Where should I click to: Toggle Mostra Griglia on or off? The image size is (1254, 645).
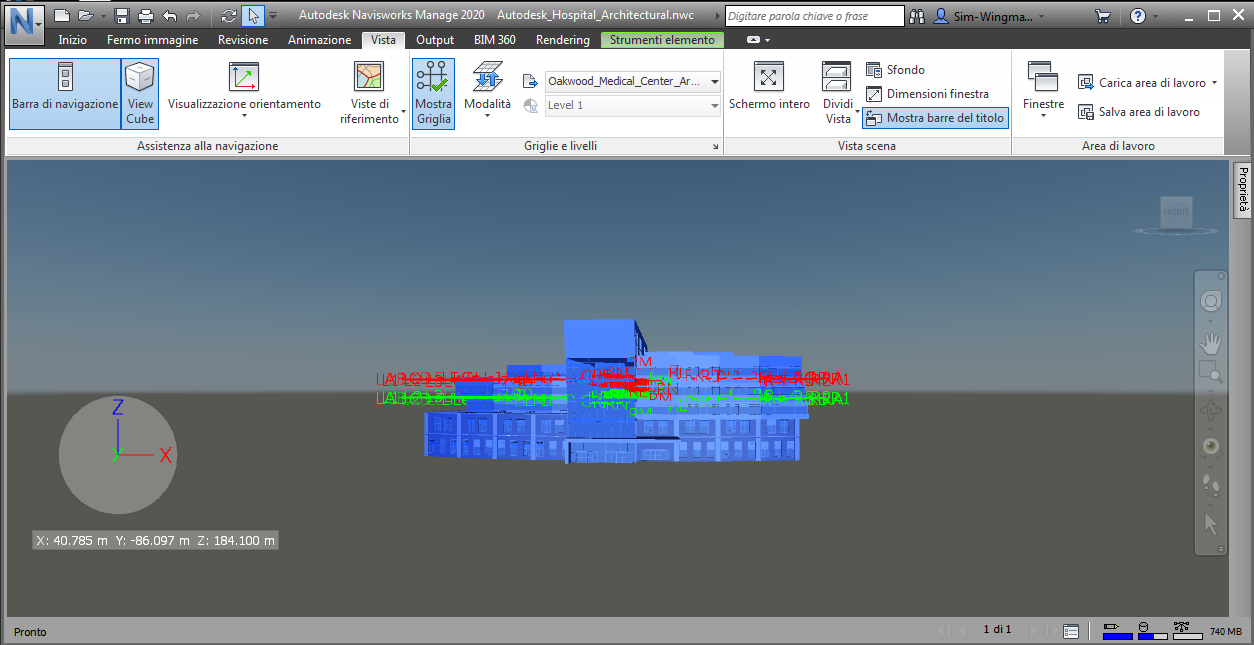433,93
